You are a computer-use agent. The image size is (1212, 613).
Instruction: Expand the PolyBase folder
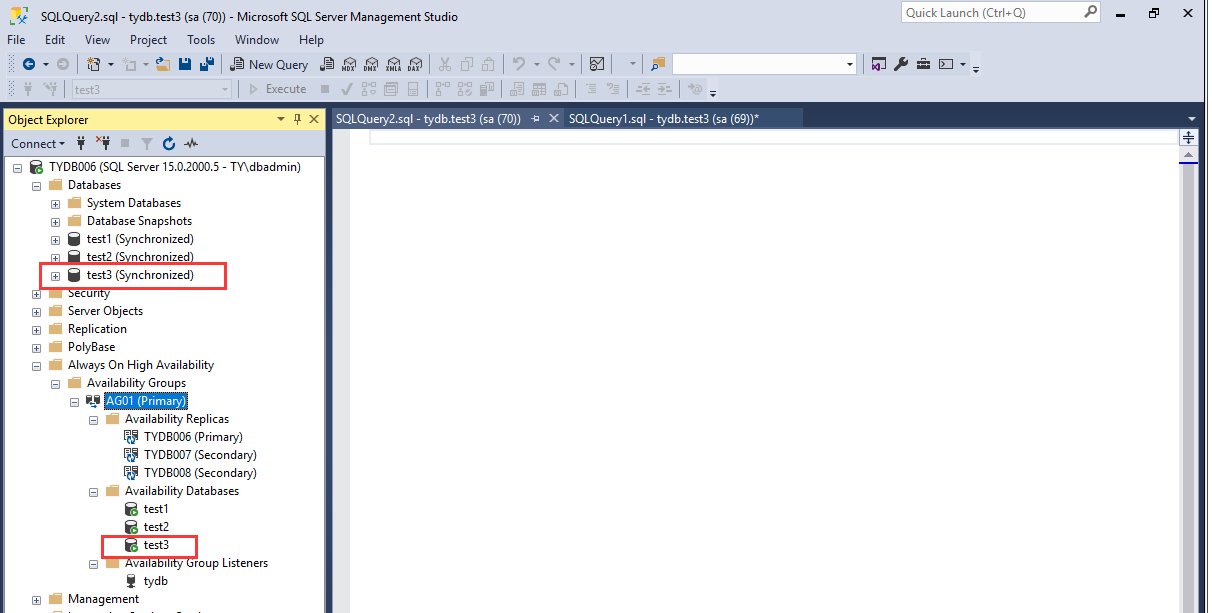(x=36, y=348)
